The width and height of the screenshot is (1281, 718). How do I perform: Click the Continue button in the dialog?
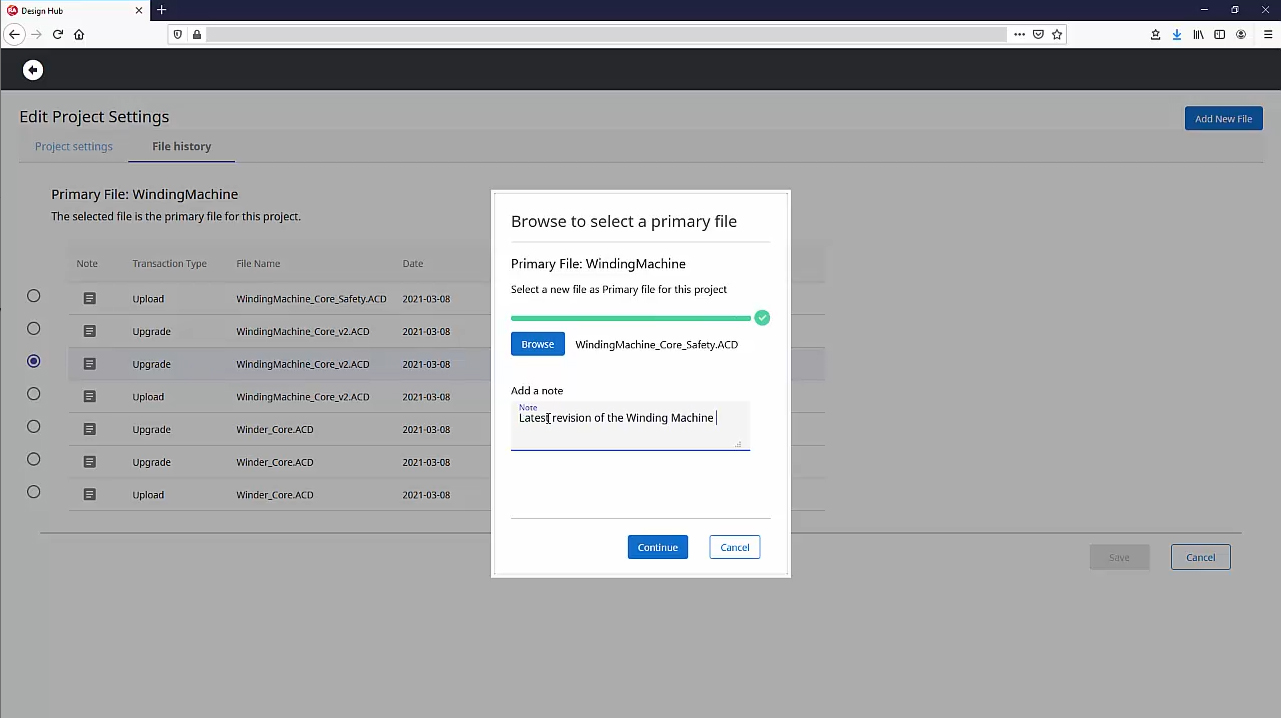click(657, 547)
